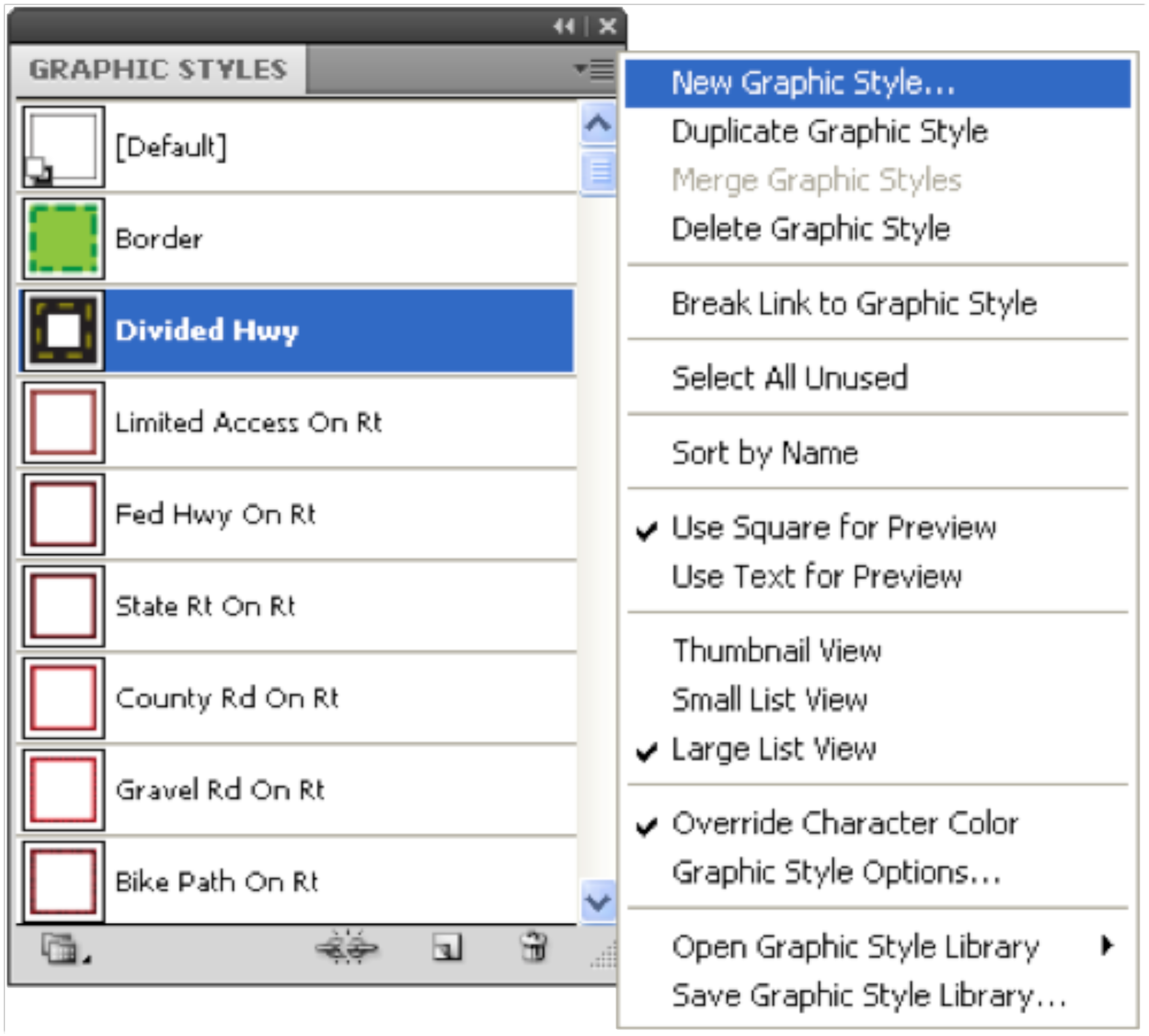
Task: Click the [Default] style thumbnail
Action: (x=63, y=147)
